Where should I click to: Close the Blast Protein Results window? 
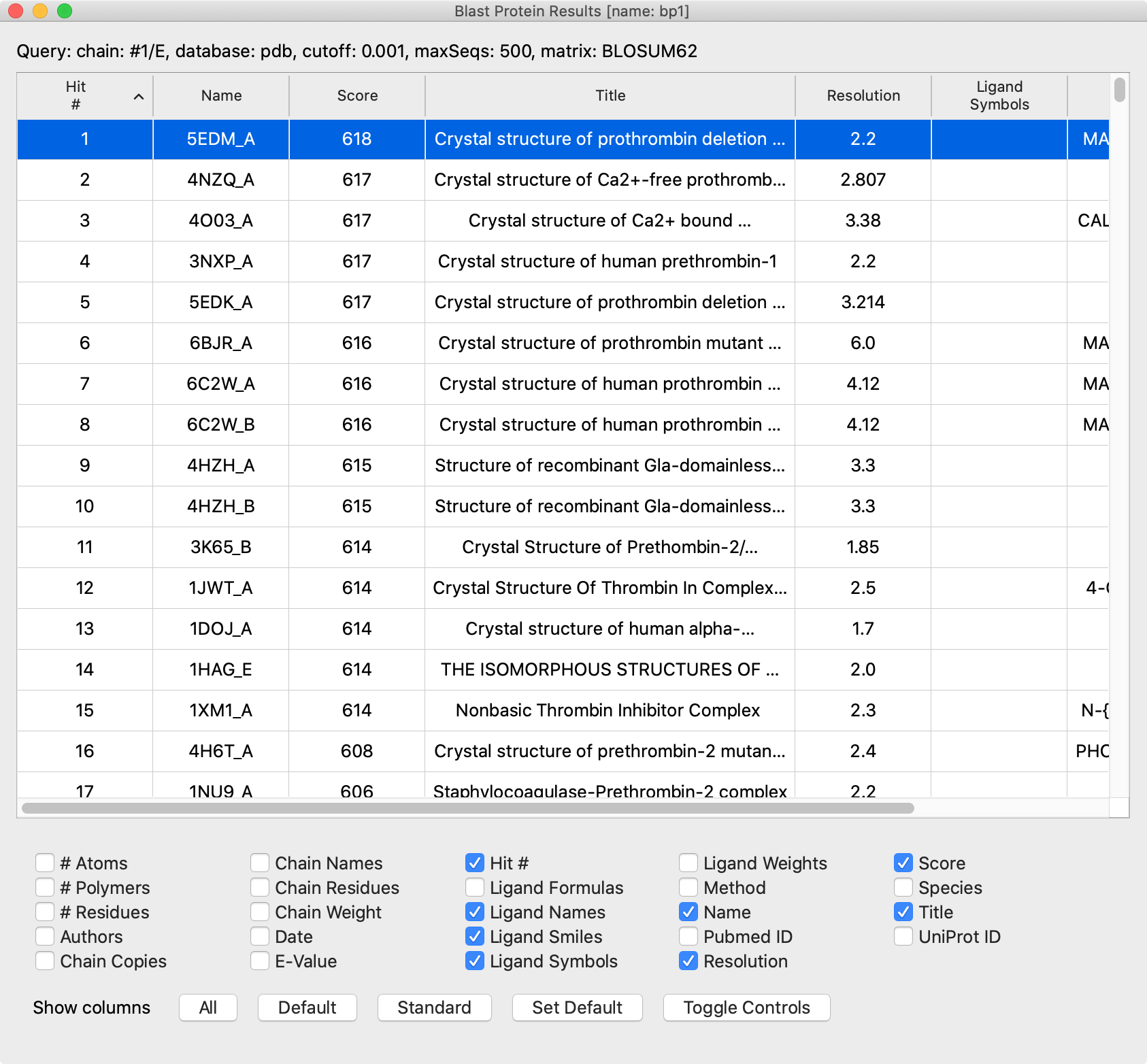tap(16, 11)
